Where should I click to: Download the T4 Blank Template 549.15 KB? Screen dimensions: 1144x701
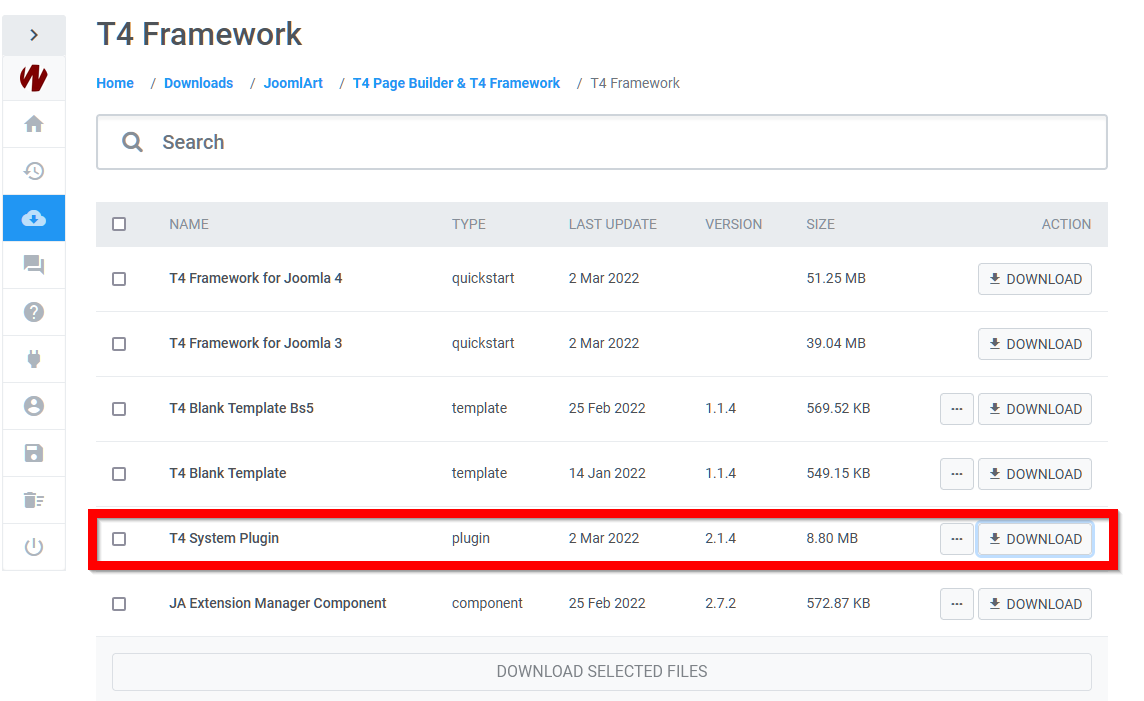1035,473
